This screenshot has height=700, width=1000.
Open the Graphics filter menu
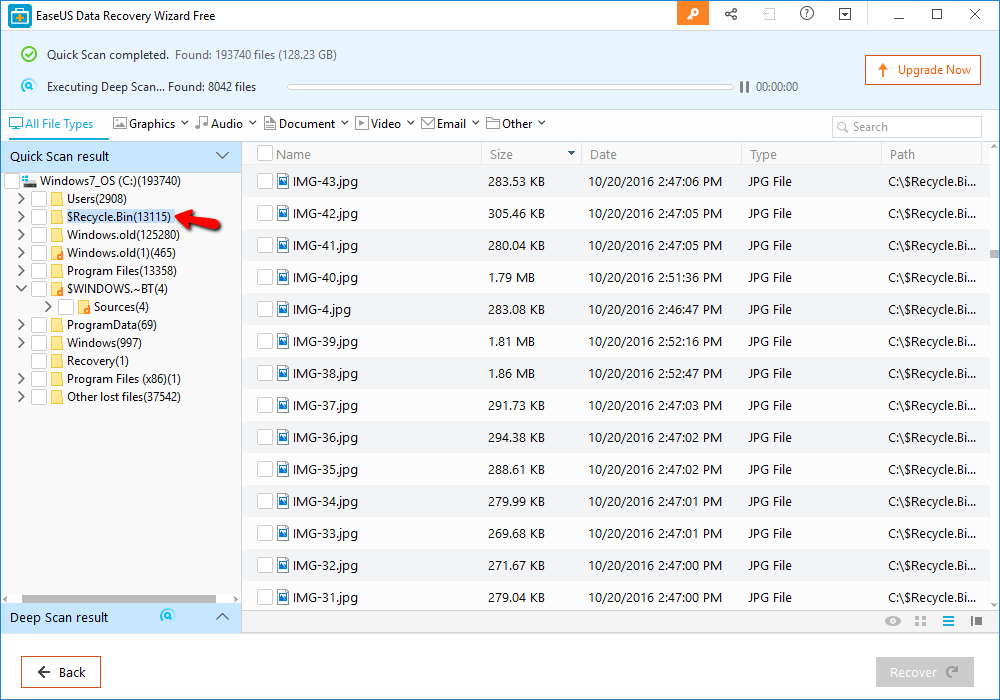click(150, 122)
